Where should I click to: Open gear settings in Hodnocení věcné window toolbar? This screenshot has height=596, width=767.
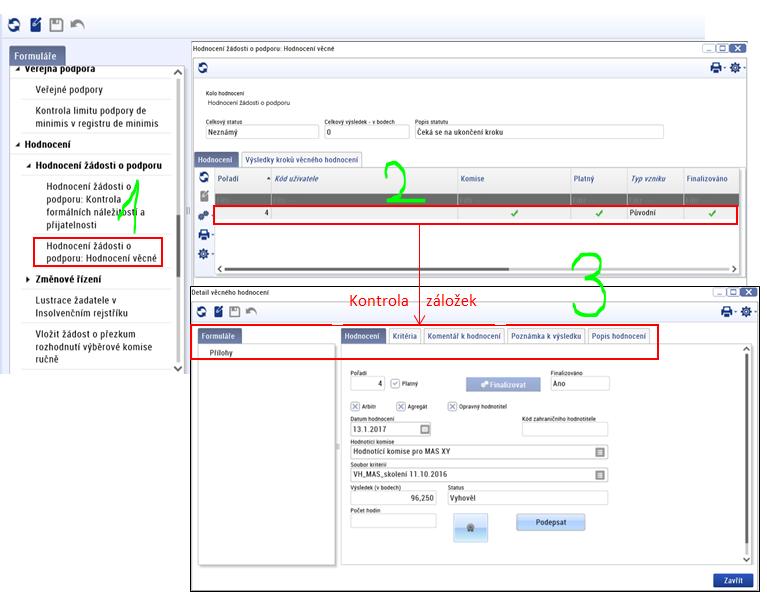[735, 68]
